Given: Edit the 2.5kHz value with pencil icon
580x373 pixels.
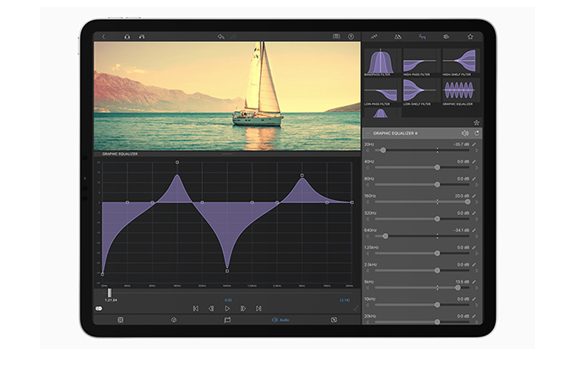Looking at the screenshot, I should 474,265.
